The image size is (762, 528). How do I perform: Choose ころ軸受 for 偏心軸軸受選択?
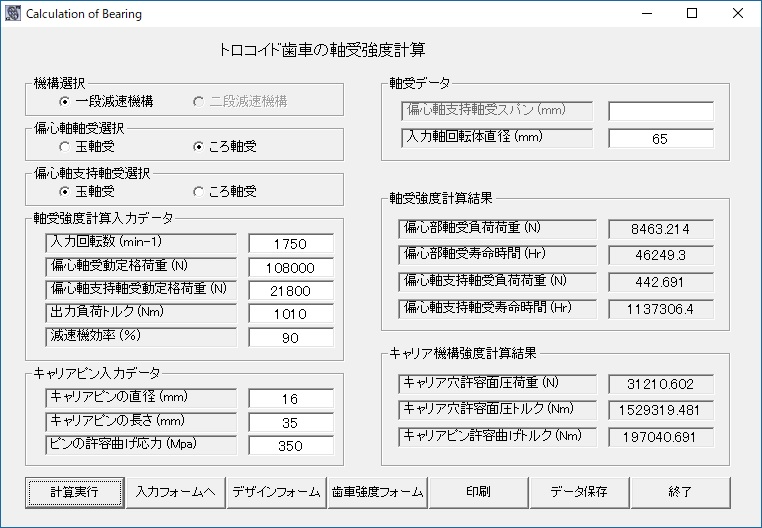click(x=198, y=146)
